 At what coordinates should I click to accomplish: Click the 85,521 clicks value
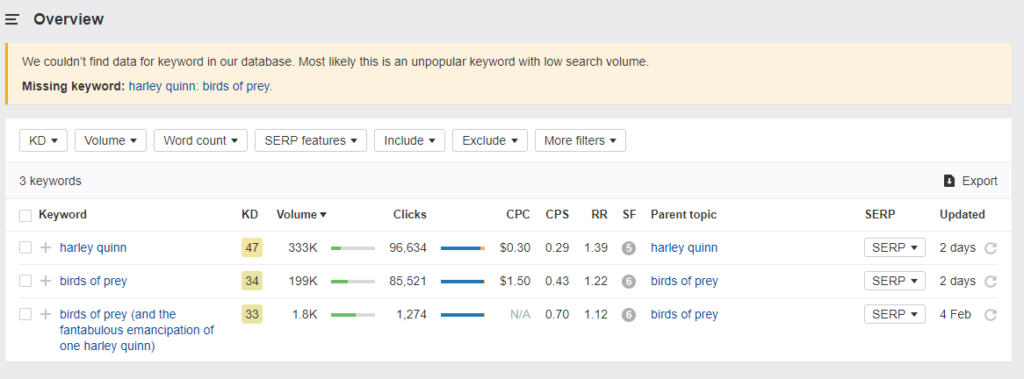coord(408,281)
